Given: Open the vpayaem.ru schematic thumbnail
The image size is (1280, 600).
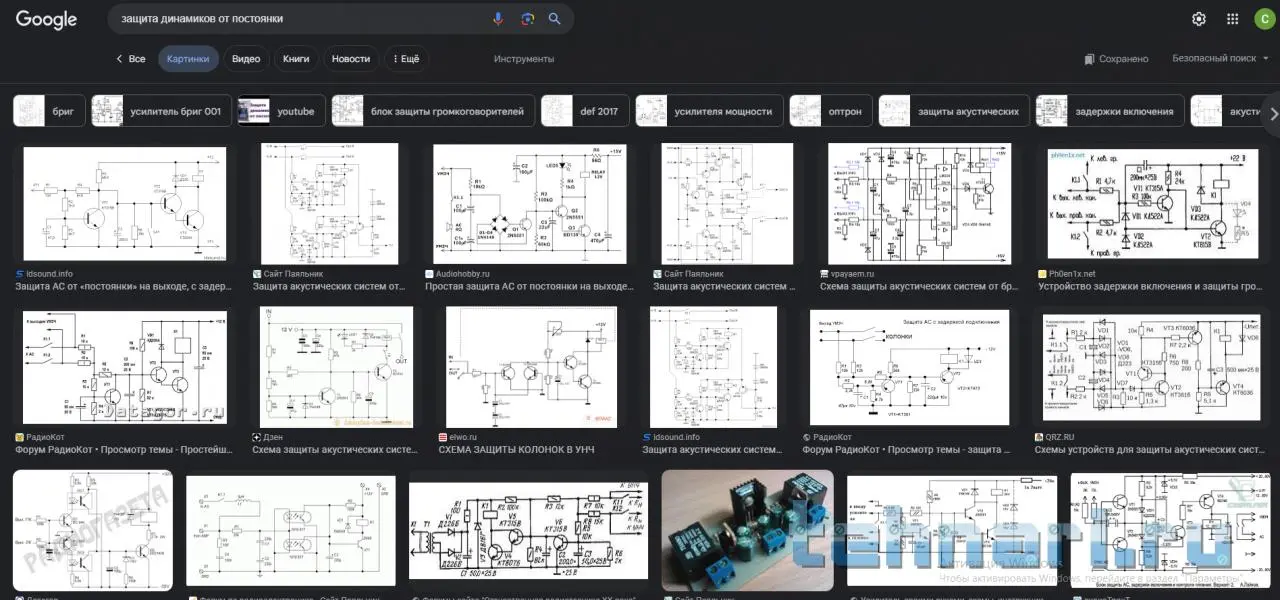Looking at the screenshot, I should coord(920,204).
